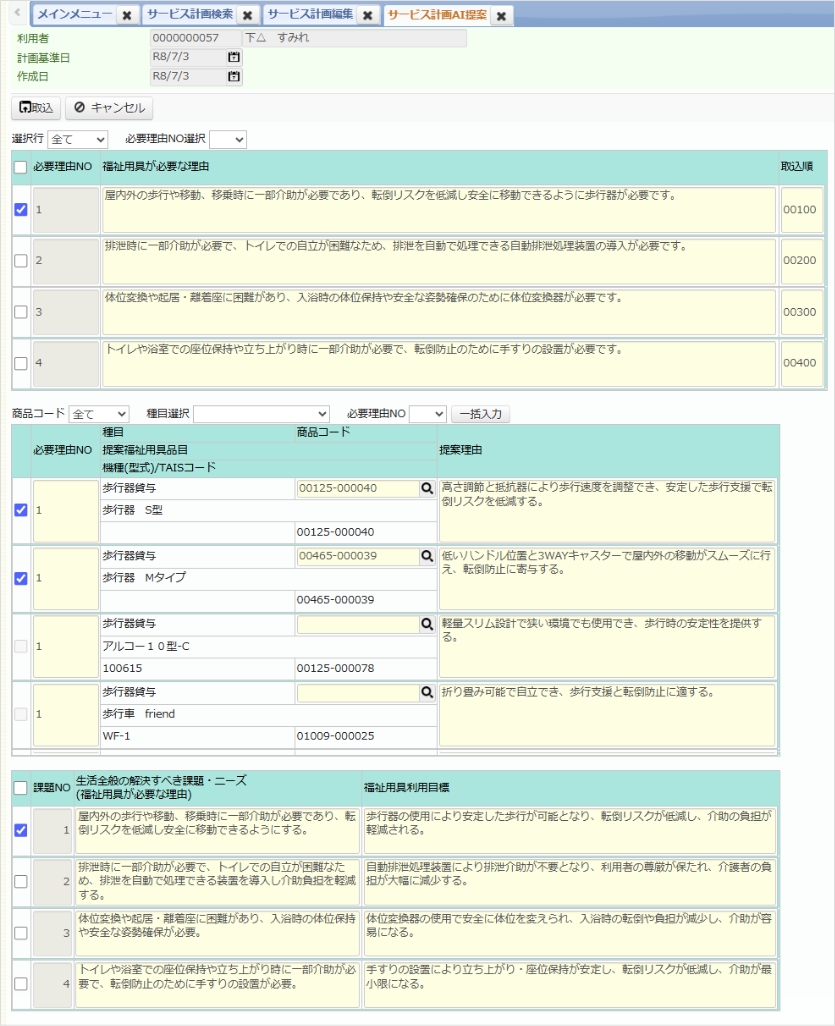Click 提案理由 text mentioning 3WAYキャスター
This screenshot has height=1026, width=835.
[x=607, y=578]
